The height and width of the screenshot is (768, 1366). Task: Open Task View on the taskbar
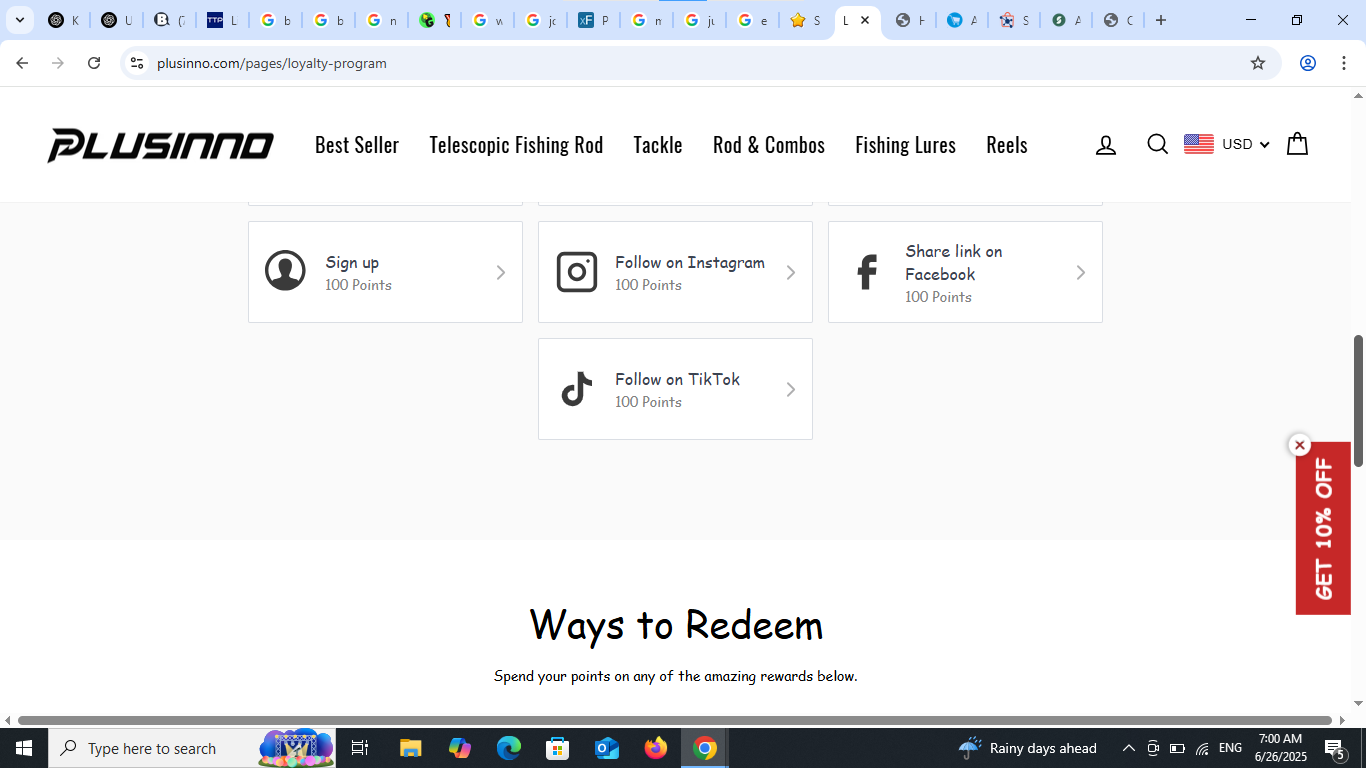[x=360, y=748]
